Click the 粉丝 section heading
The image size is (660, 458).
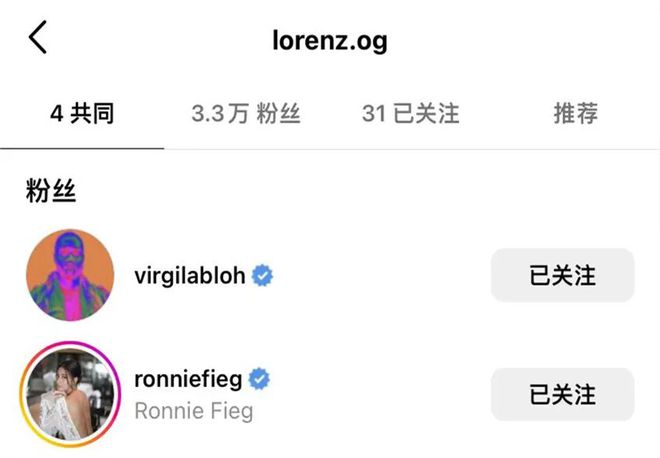click(x=51, y=192)
